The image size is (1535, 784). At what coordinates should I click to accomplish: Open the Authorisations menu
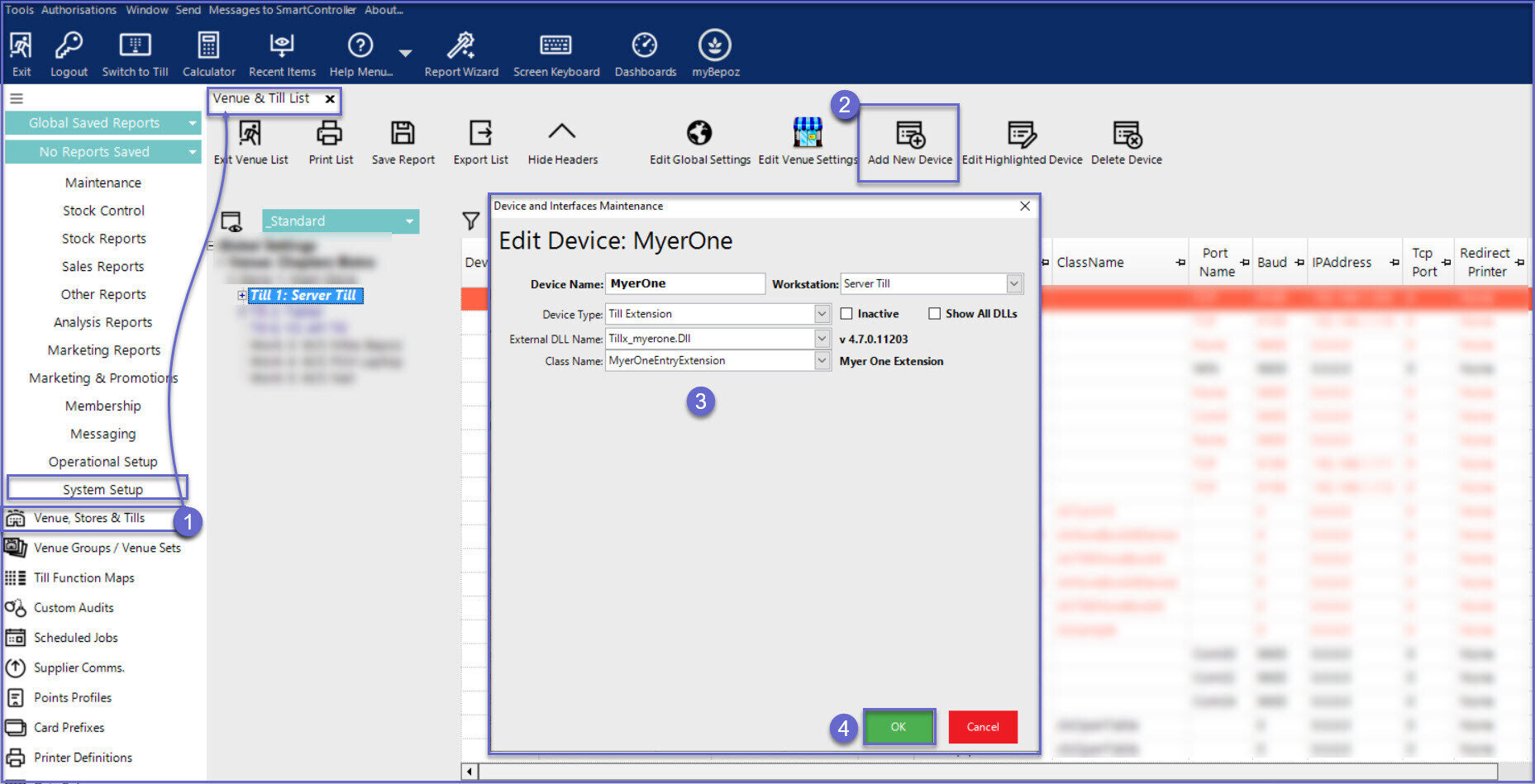(79, 10)
